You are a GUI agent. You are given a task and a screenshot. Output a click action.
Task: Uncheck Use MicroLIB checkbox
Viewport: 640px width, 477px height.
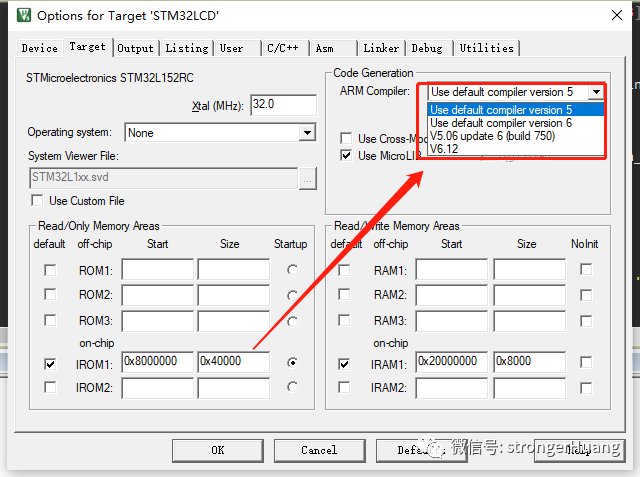[346, 155]
